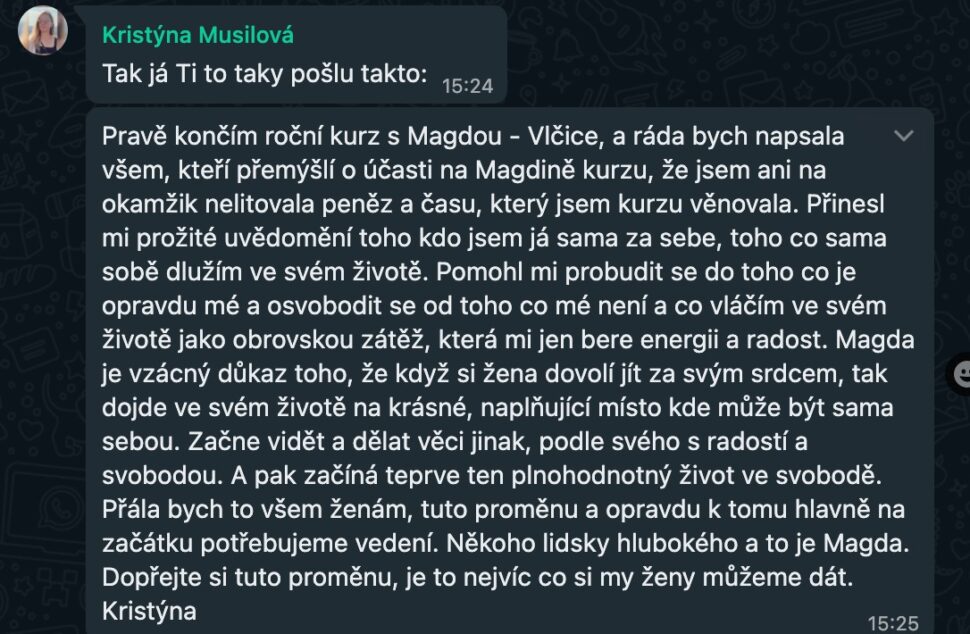Viewport: 970px width, 634px height.
Task: Click the line beginning 'Přála bych to všem ženám'
Action: click(504, 510)
